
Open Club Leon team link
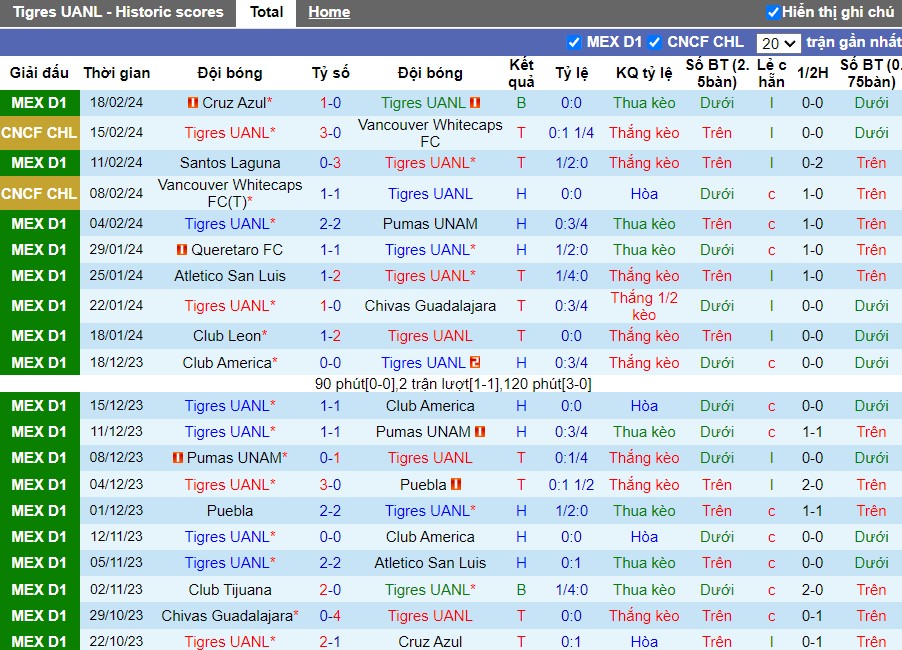coord(227,335)
